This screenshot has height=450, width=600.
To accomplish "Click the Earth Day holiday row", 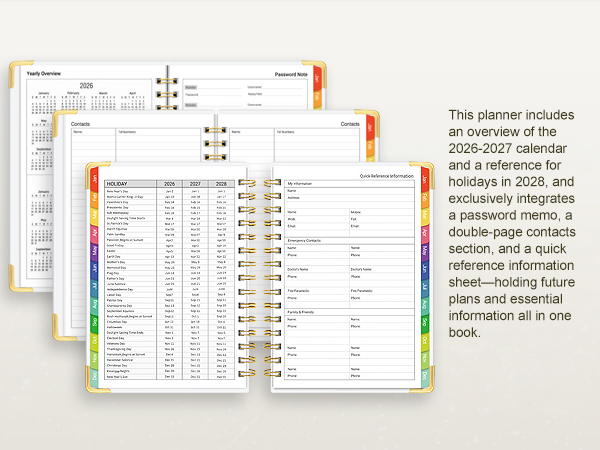I will click(170, 256).
